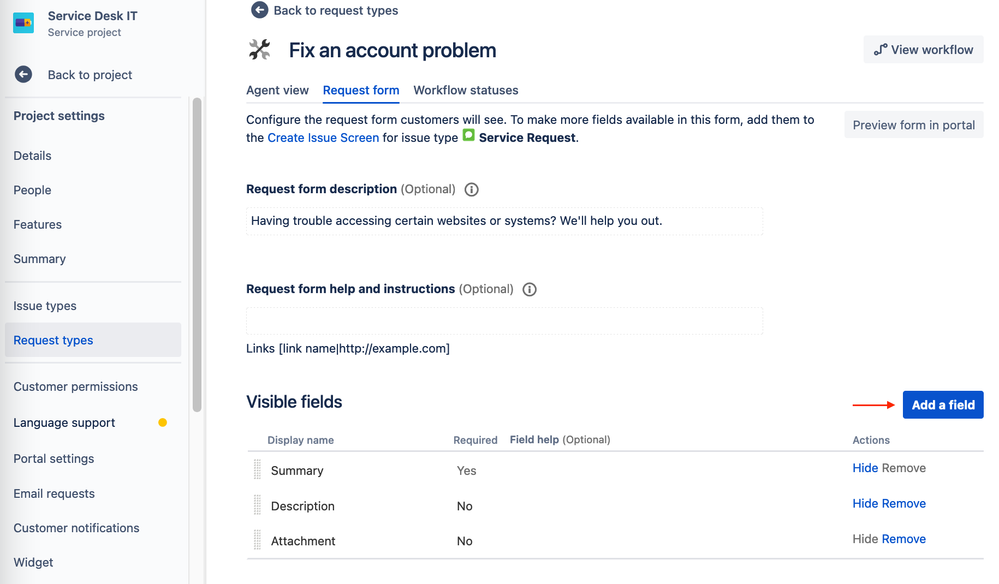Click the drag handle for Attachment field
This screenshot has width=999, height=584.
coord(257,540)
